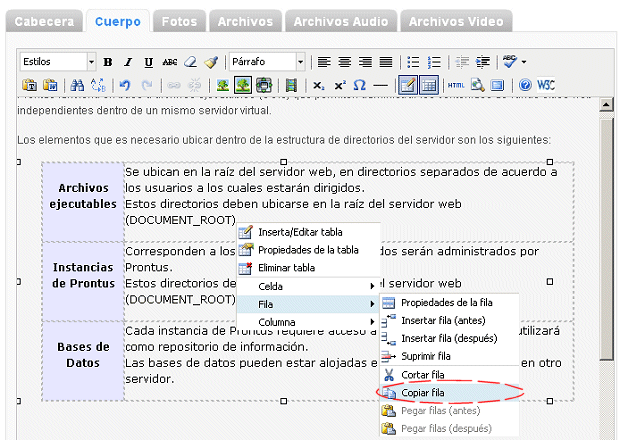Expand spellchecker language arrow
The image size is (620, 440).
coord(524,62)
